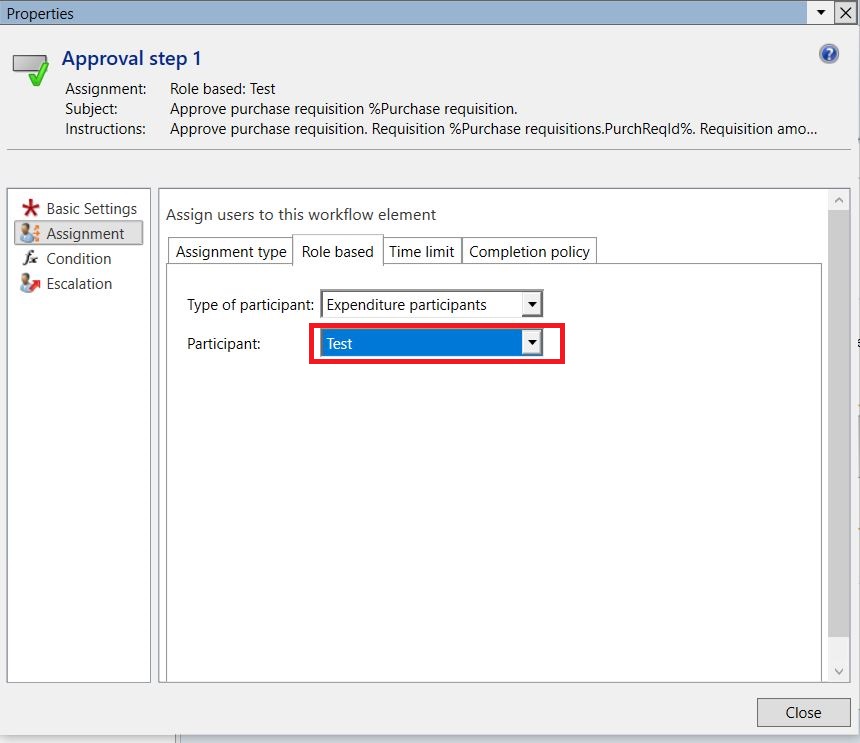Screen dimensions: 860x743
Task: Switch to the Completion policy tab
Action: pos(529,252)
